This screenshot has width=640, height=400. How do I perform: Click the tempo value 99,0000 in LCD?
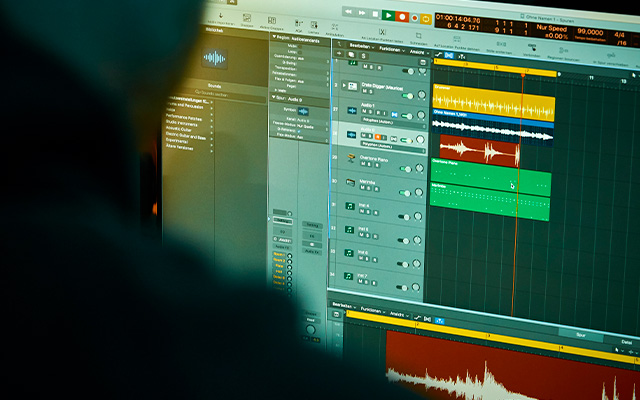[x=590, y=31]
